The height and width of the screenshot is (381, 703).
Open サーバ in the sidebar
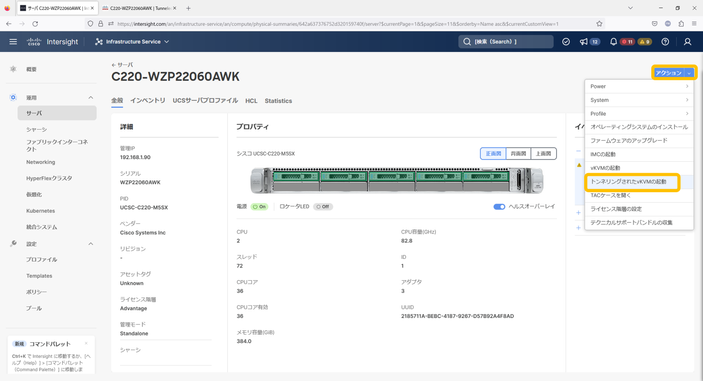click(x=57, y=113)
